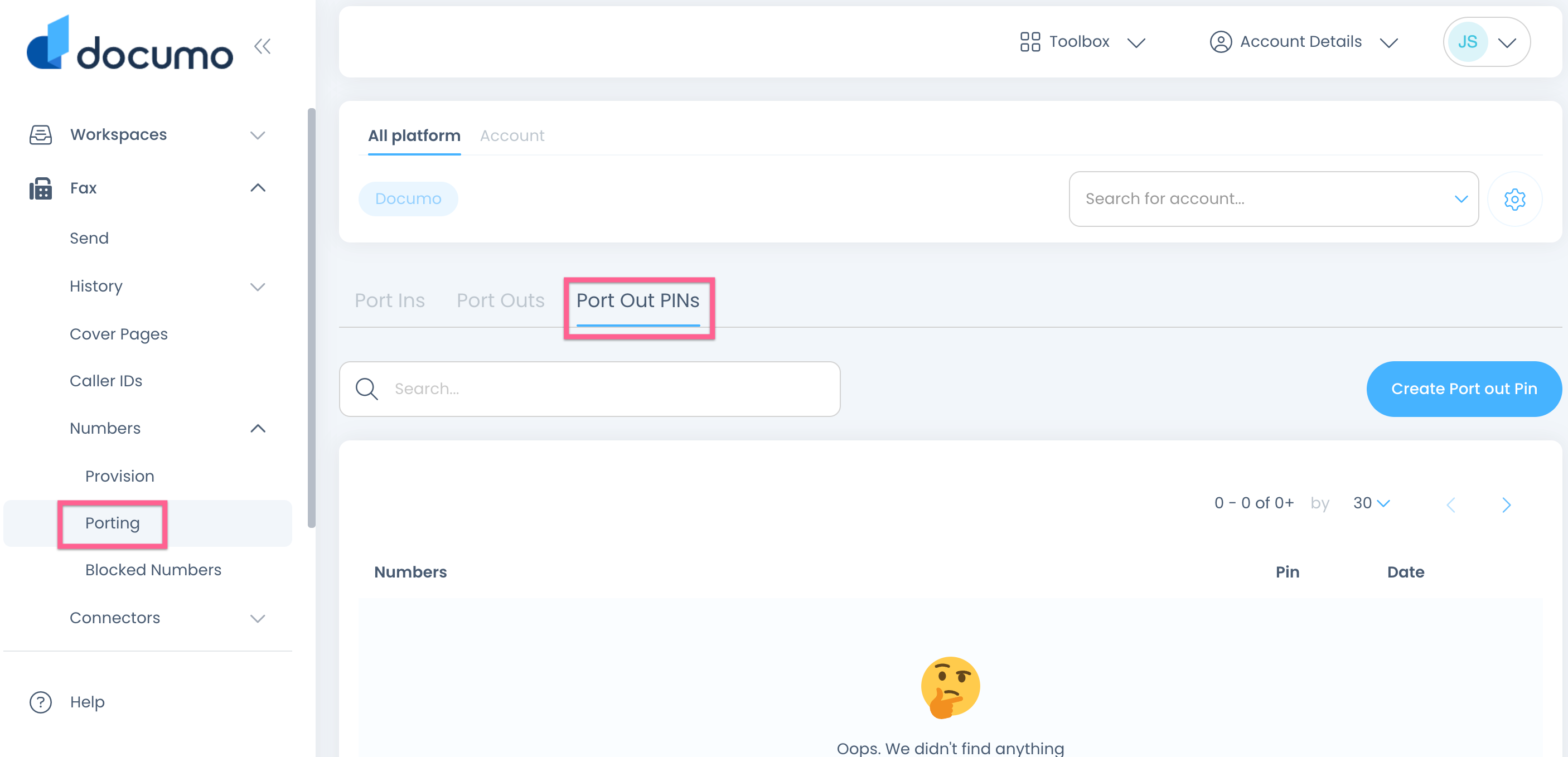
Task: Click the Account Details person icon
Action: point(1220,41)
